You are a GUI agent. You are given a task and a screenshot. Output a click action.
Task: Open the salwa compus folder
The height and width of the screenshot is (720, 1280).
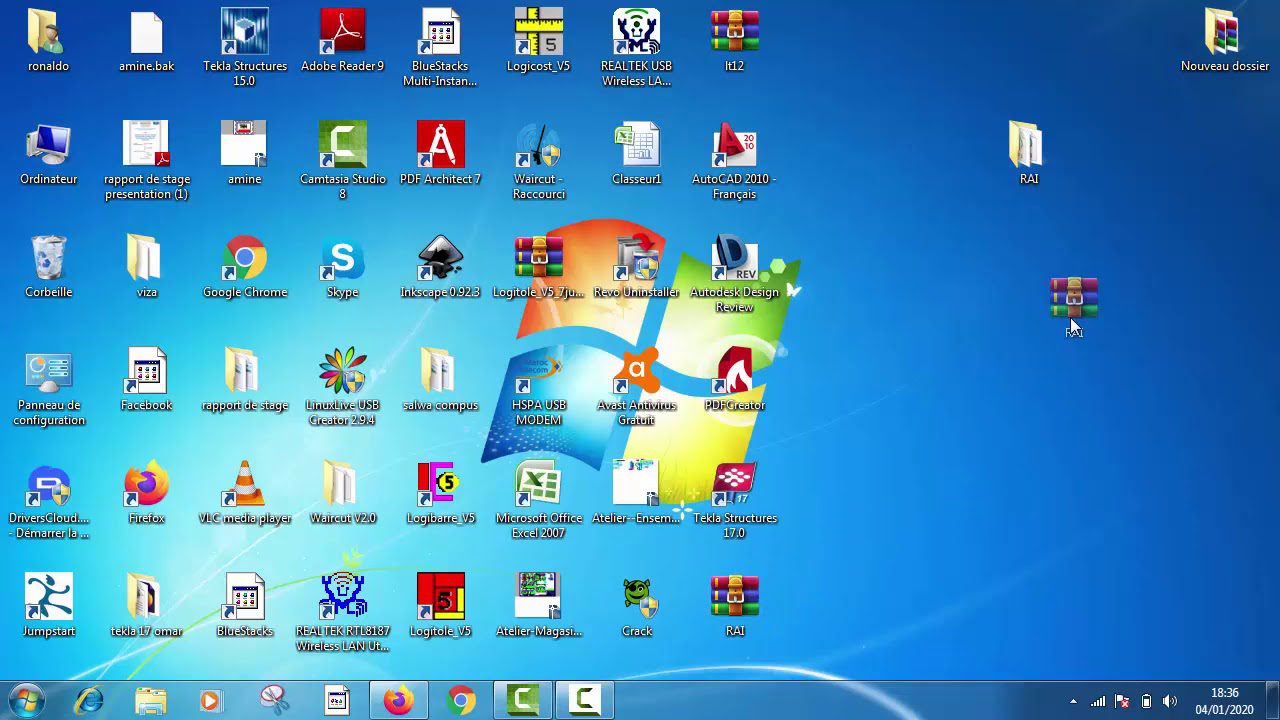pos(440,372)
